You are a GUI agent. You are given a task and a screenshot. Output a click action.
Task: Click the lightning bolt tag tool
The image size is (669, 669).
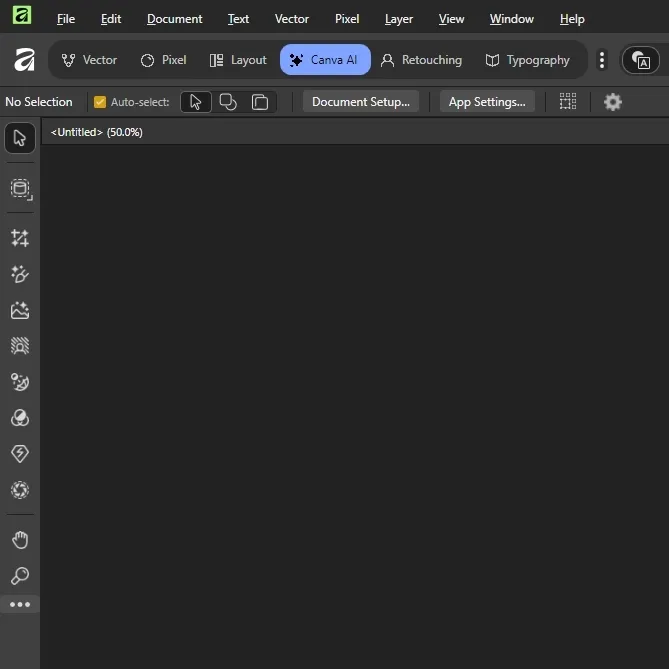pos(20,454)
